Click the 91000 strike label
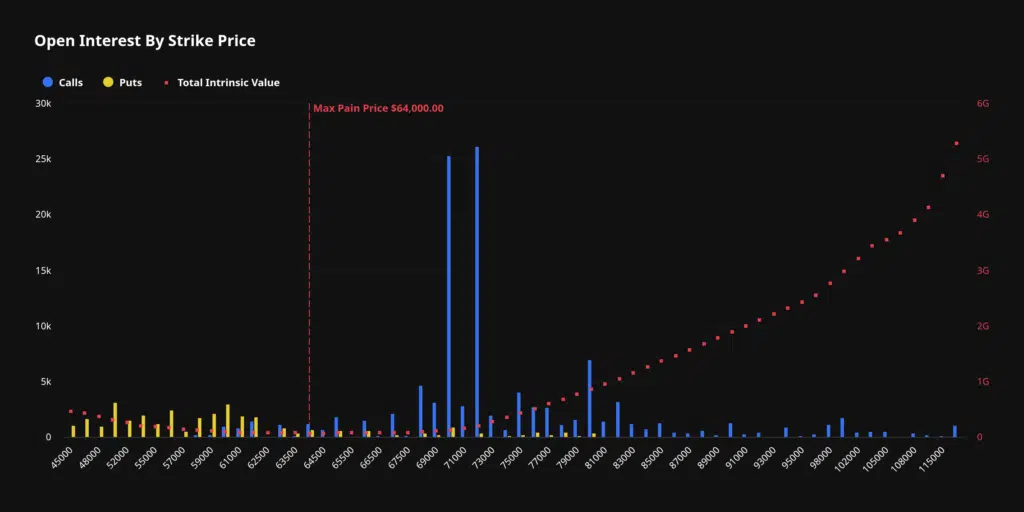This screenshot has height=512, width=1024. click(x=739, y=456)
